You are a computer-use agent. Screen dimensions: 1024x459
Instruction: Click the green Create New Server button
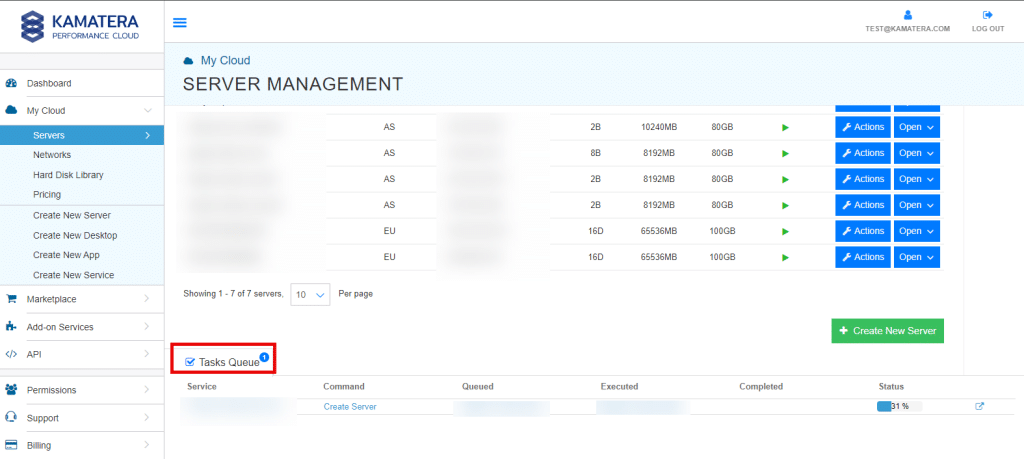point(887,331)
